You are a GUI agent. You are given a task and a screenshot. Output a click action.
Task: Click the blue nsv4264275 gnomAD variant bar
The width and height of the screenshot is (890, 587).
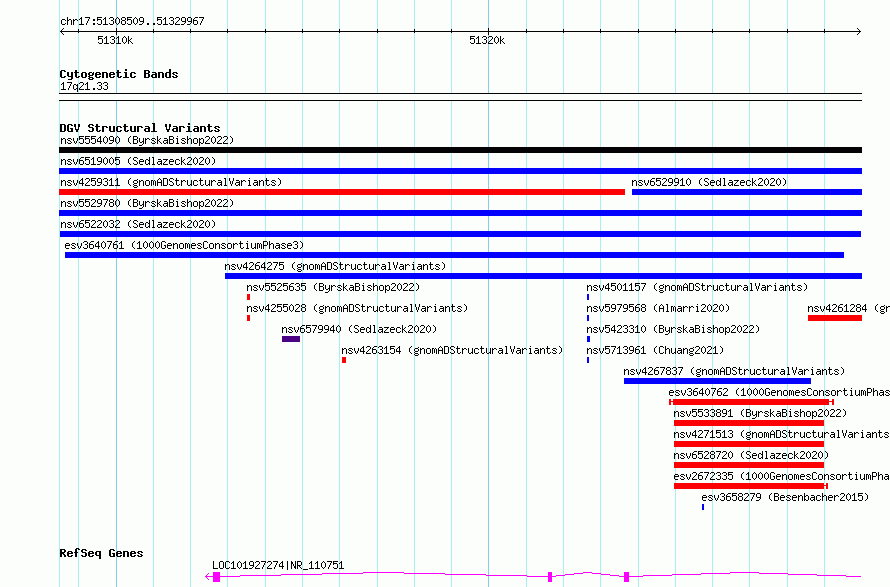(543, 276)
